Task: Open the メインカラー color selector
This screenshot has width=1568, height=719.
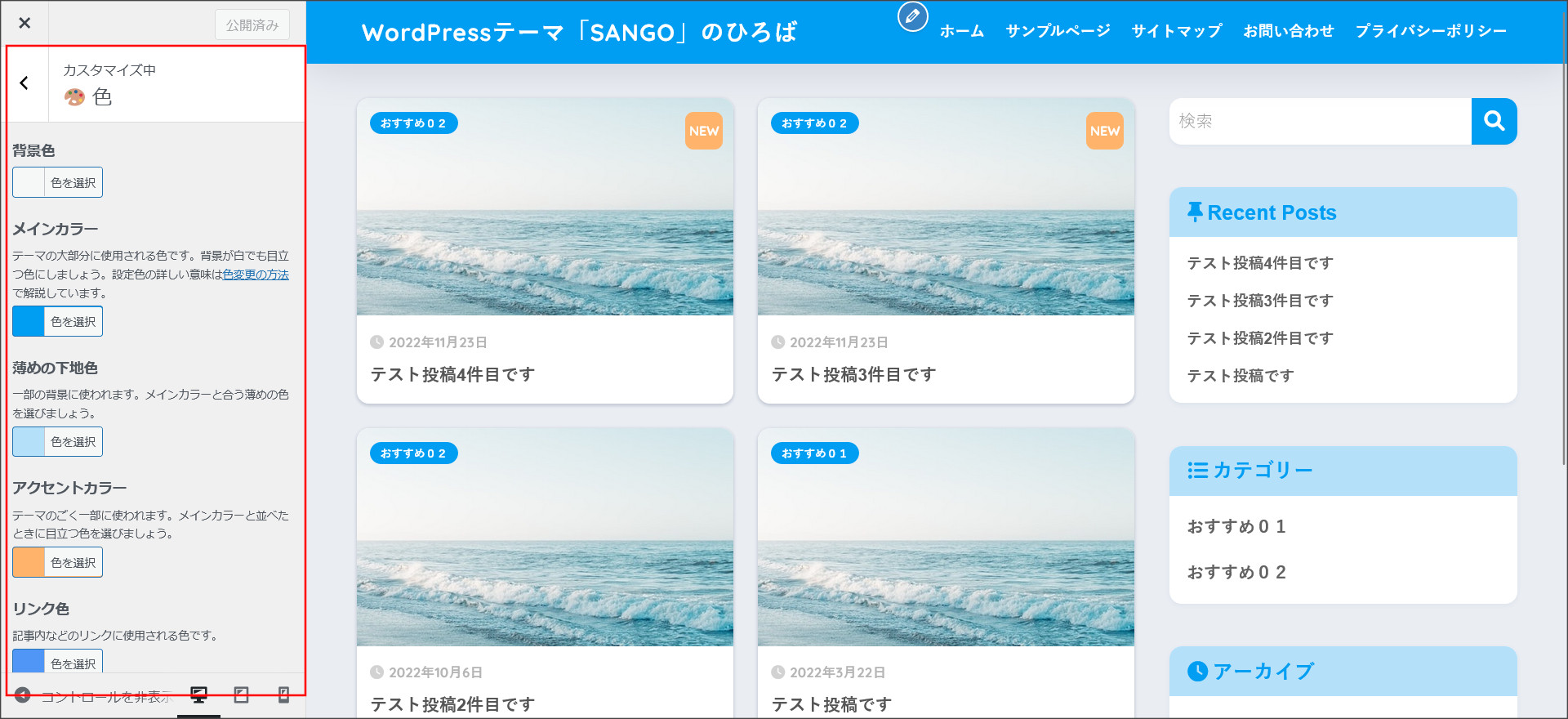Action: pos(57,321)
